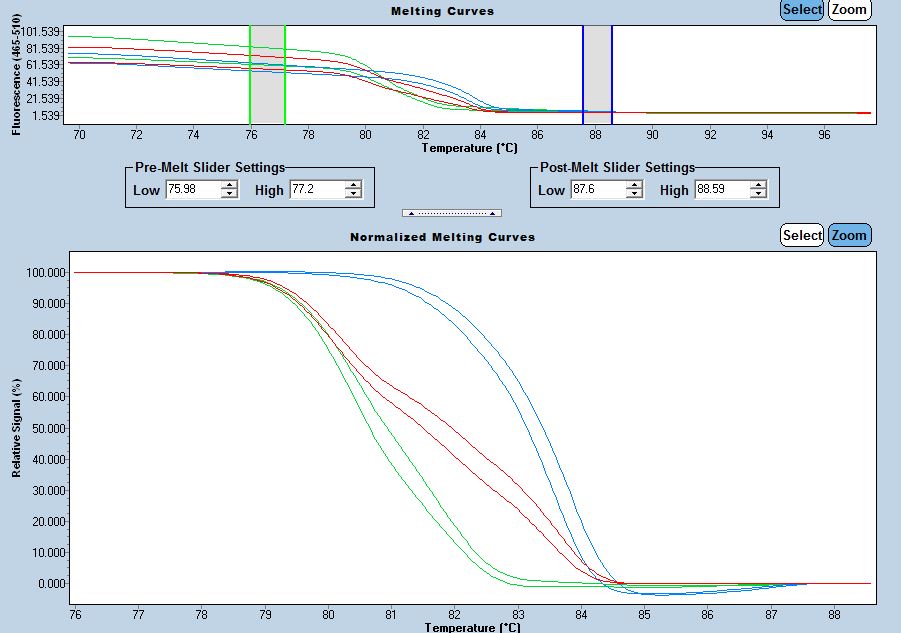Click the Pre-Melt High input field
Image resolution: width=901 pixels, height=633 pixels.
click(x=315, y=190)
